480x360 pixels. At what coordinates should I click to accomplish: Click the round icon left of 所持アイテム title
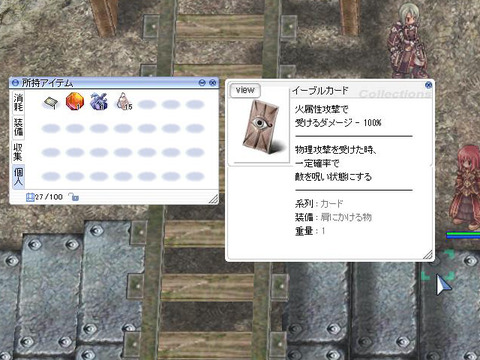(15, 82)
